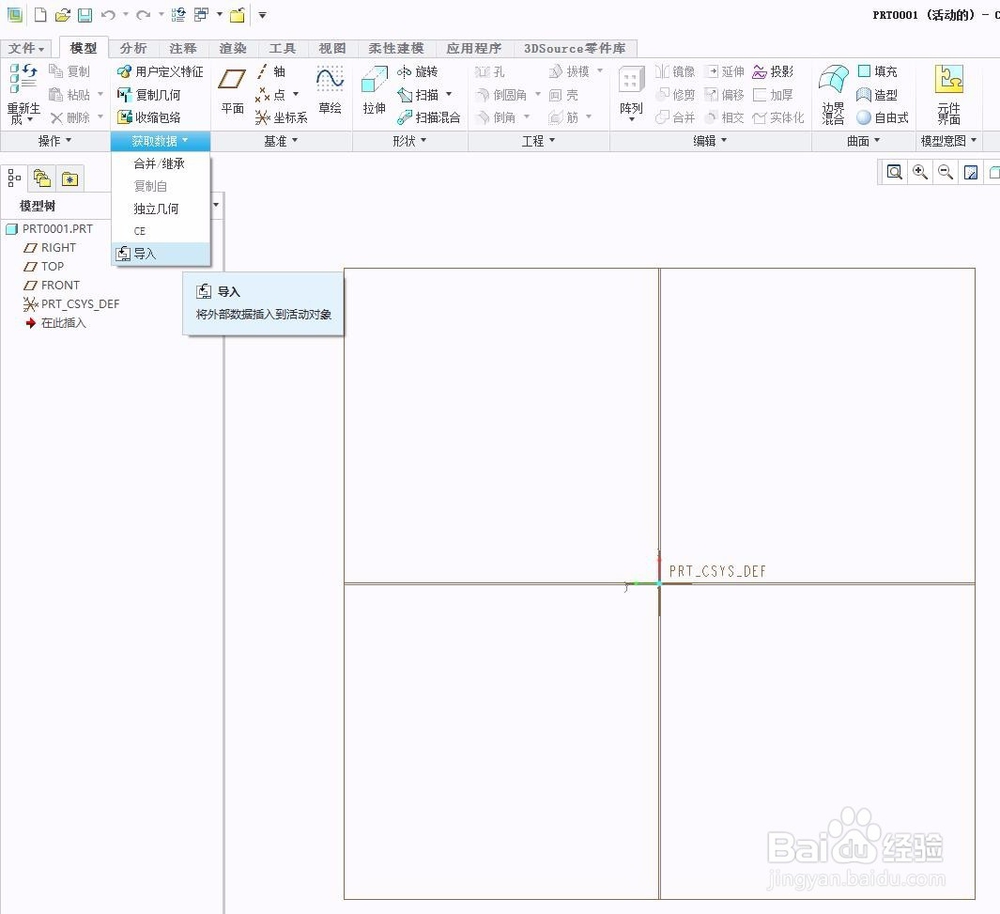Expand the 编辑 group dropdown
This screenshot has height=914, width=1000.
(710, 140)
